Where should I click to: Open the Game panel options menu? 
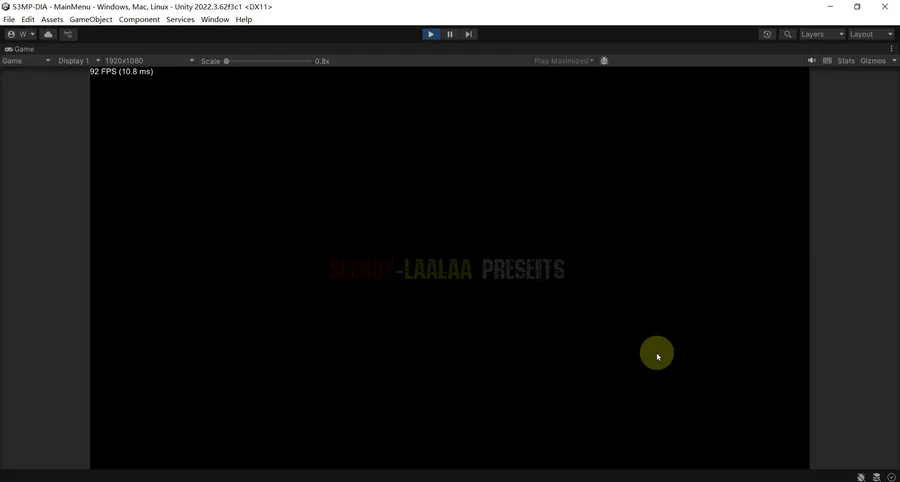click(x=891, y=49)
